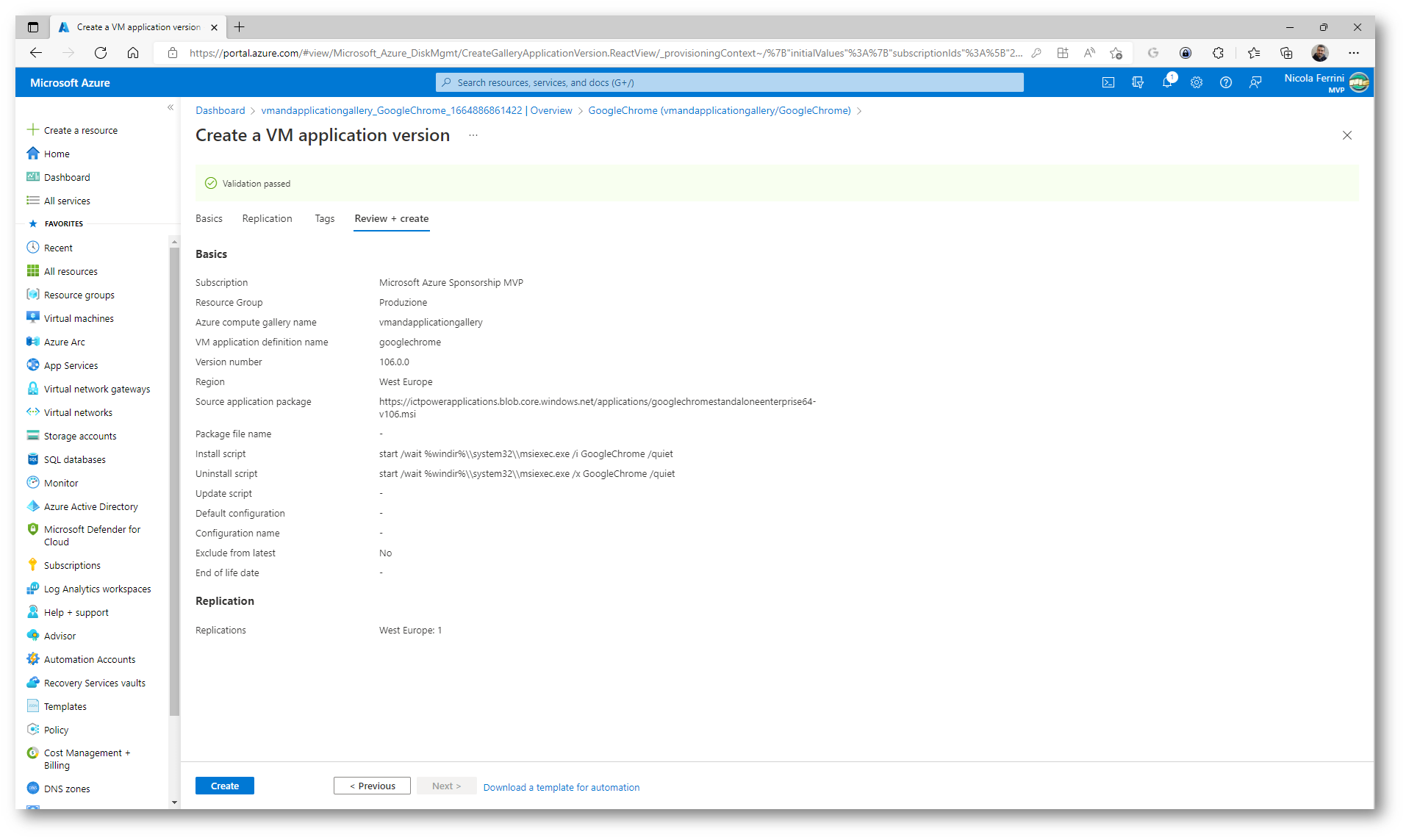Click the sidebar scrollbar down arrow
The width and height of the screenshot is (1406, 840).
[x=174, y=802]
